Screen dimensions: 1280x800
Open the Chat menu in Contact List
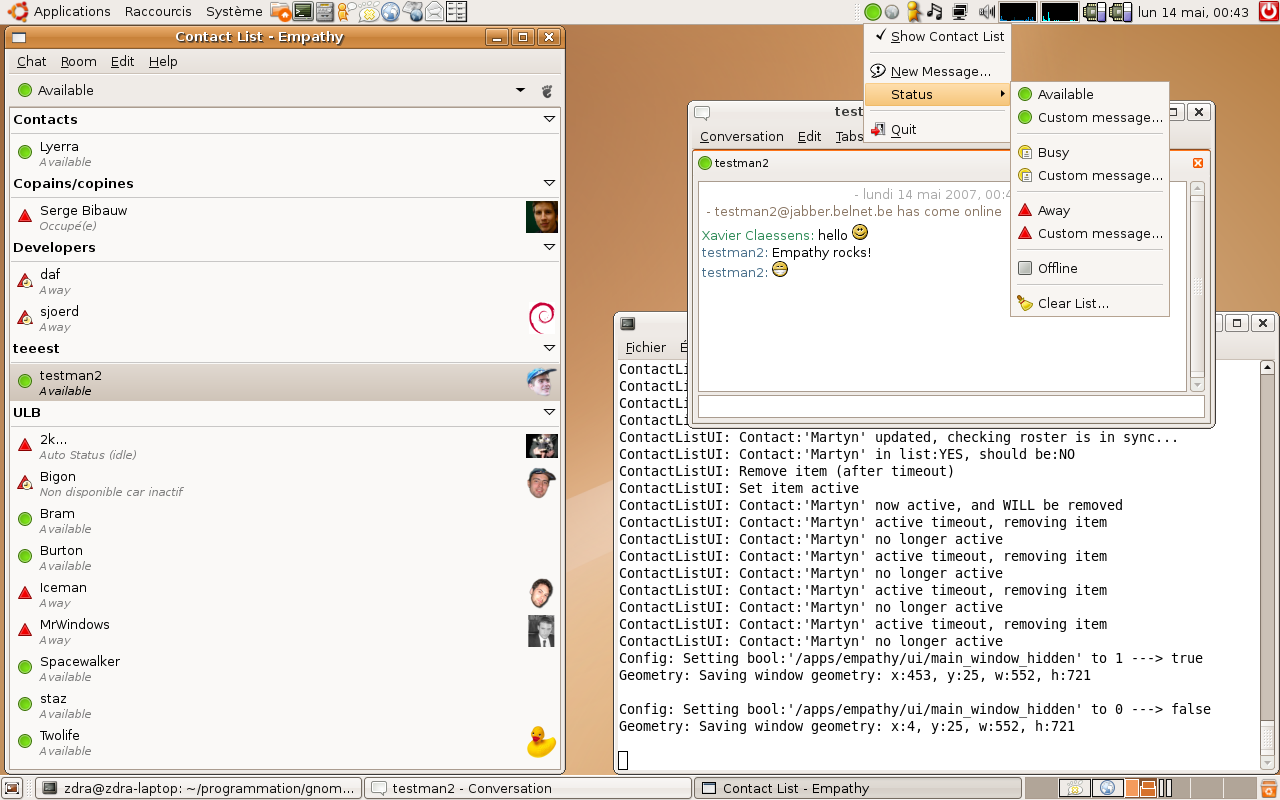32,61
